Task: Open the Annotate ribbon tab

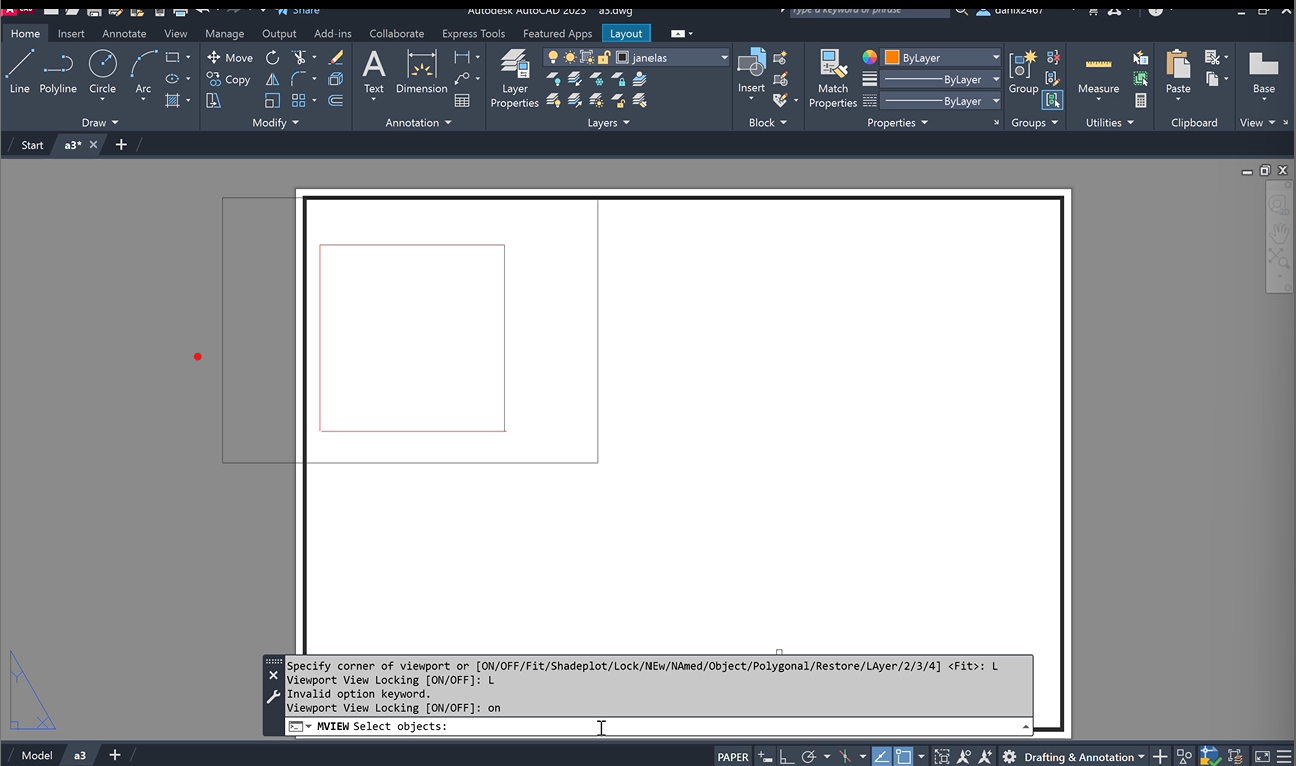Action: coord(124,33)
